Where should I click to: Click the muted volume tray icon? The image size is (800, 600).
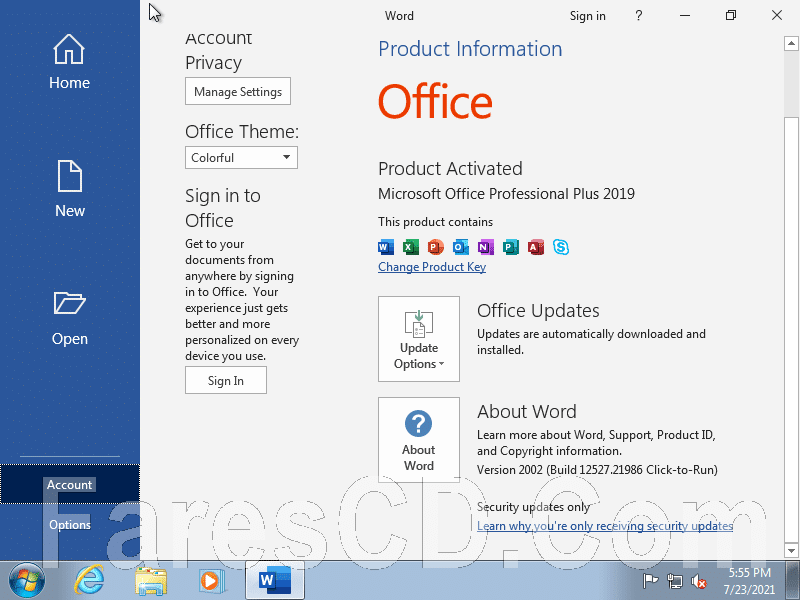[x=698, y=581]
